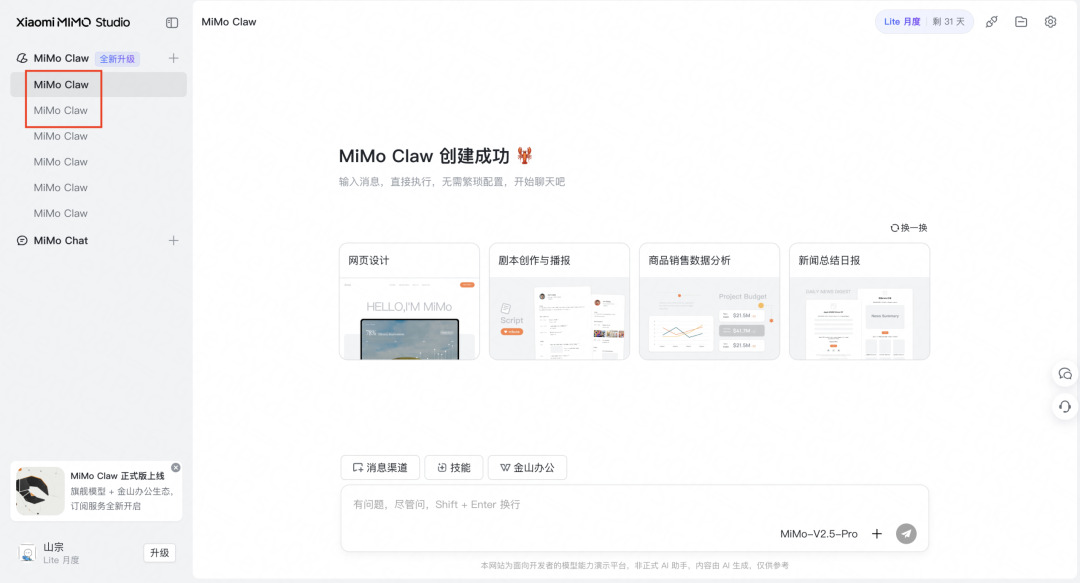Send the message with the paper plane icon
Image resolution: width=1080 pixels, height=583 pixels.
point(906,534)
